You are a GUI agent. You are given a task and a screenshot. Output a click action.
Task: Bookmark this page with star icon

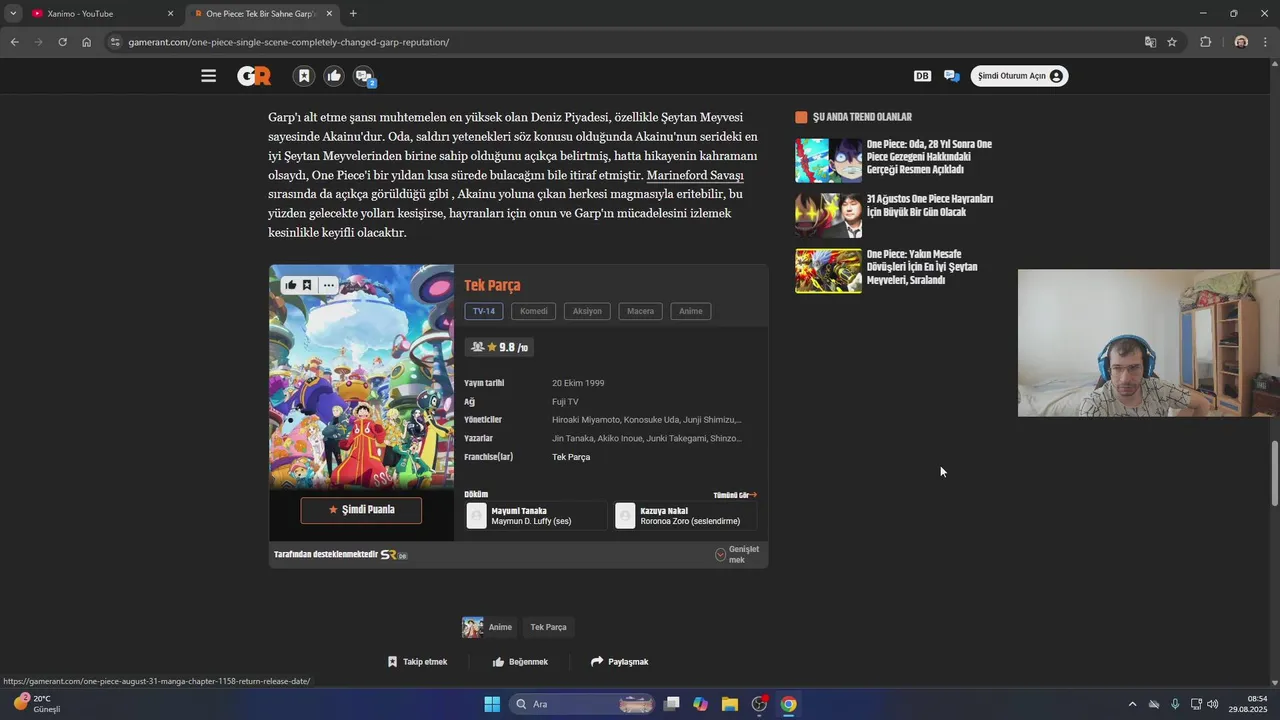point(1172,42)
